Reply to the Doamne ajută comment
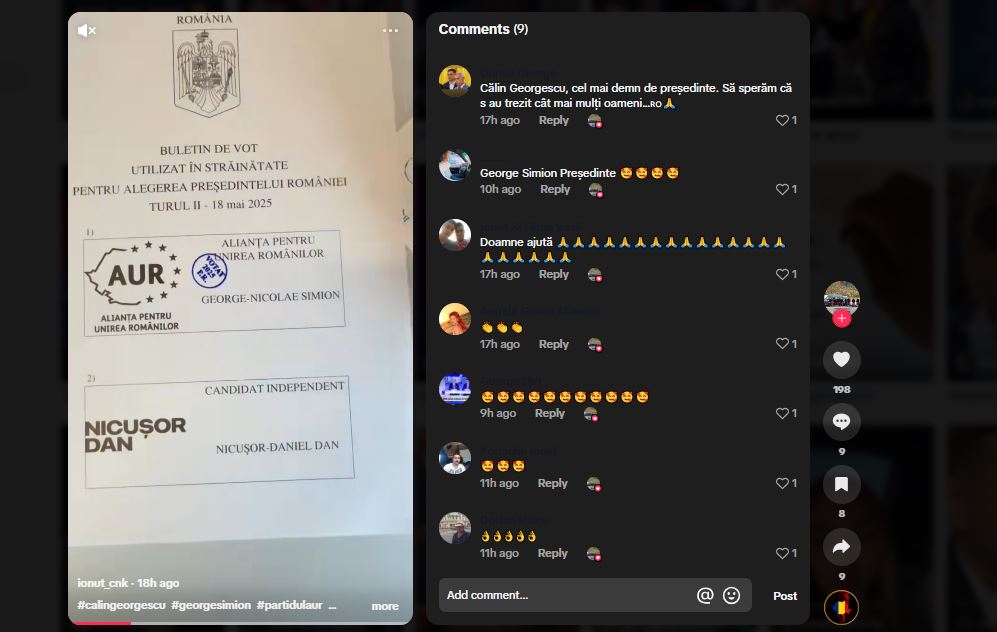Screen dimensions: 997x632 553,274
